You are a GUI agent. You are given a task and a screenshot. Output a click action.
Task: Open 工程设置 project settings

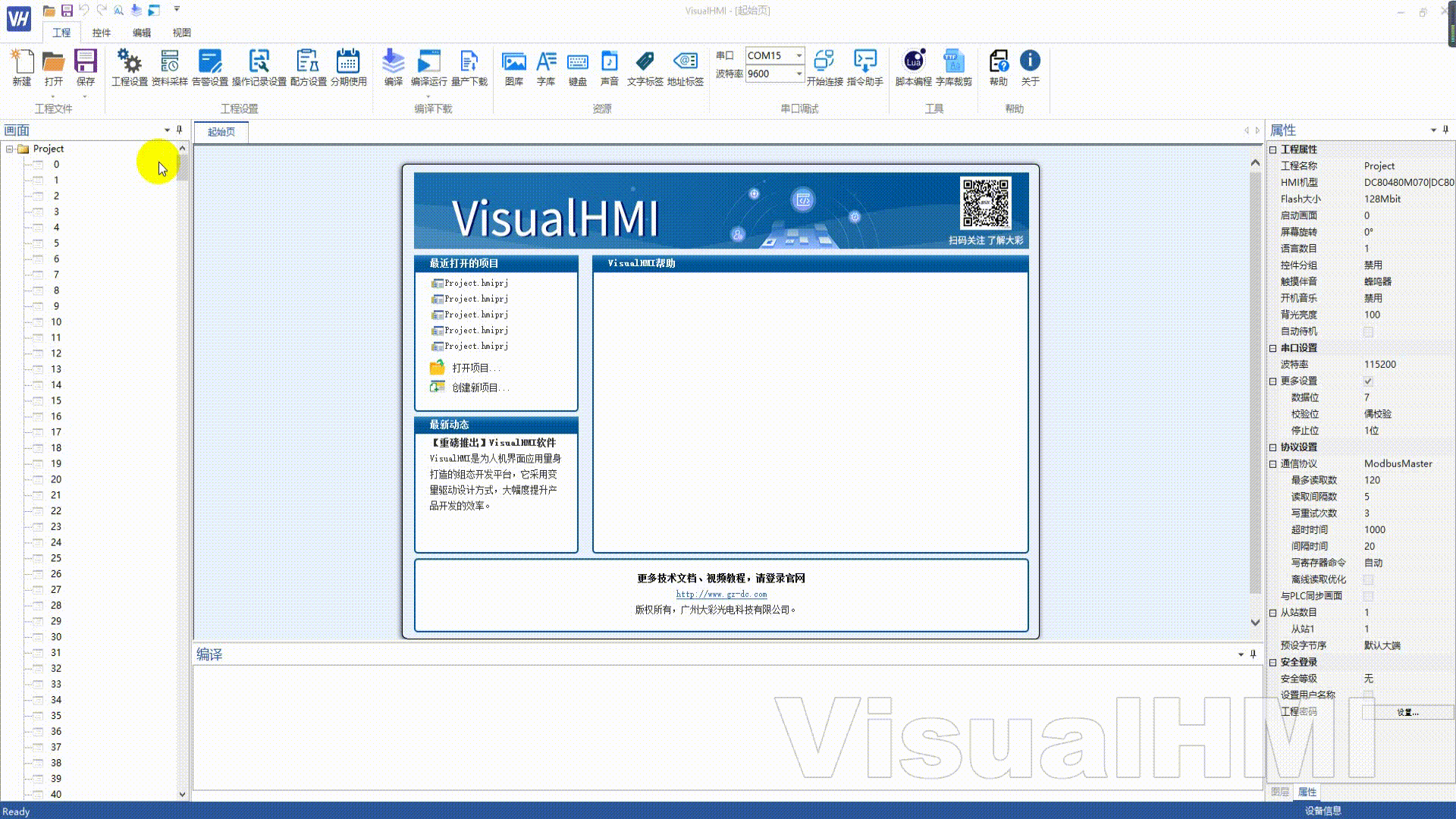tap(130, 67)
